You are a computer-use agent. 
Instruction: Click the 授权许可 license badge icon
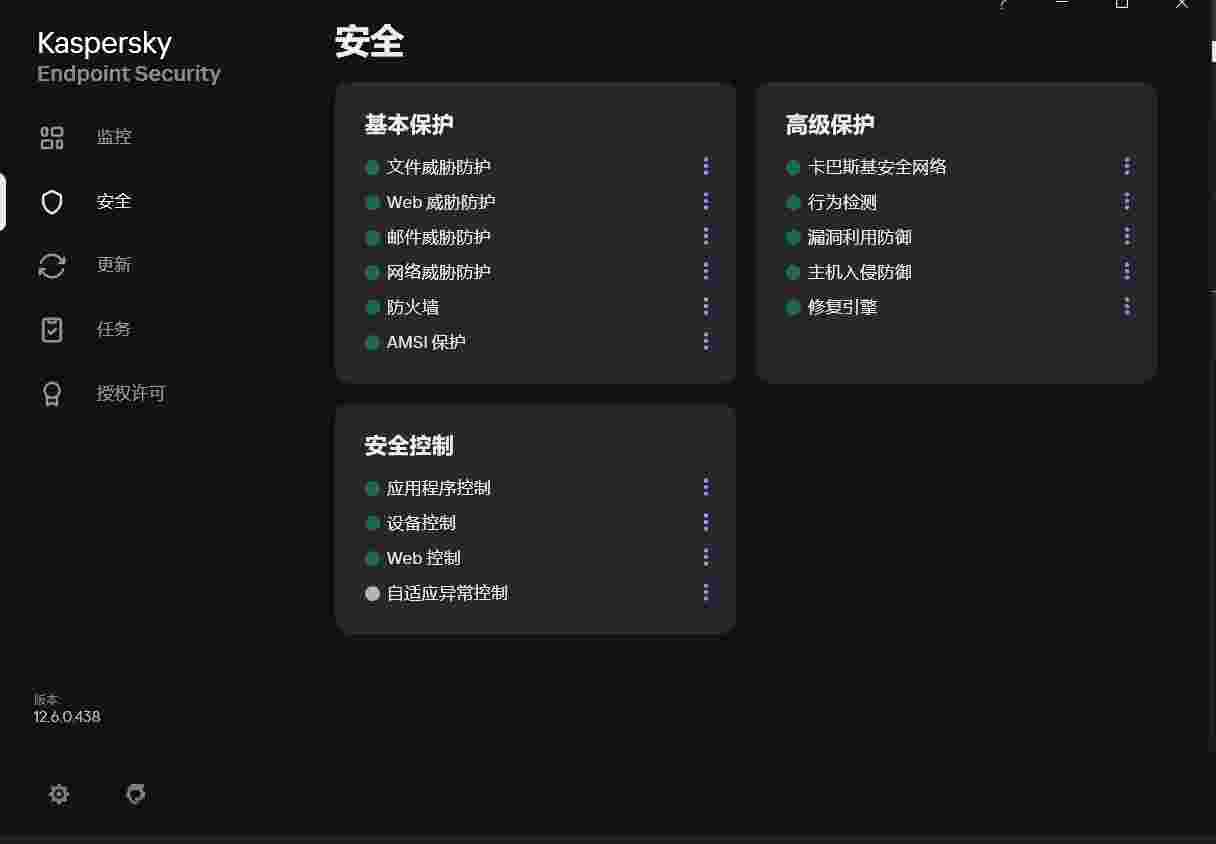click(52, 394)
